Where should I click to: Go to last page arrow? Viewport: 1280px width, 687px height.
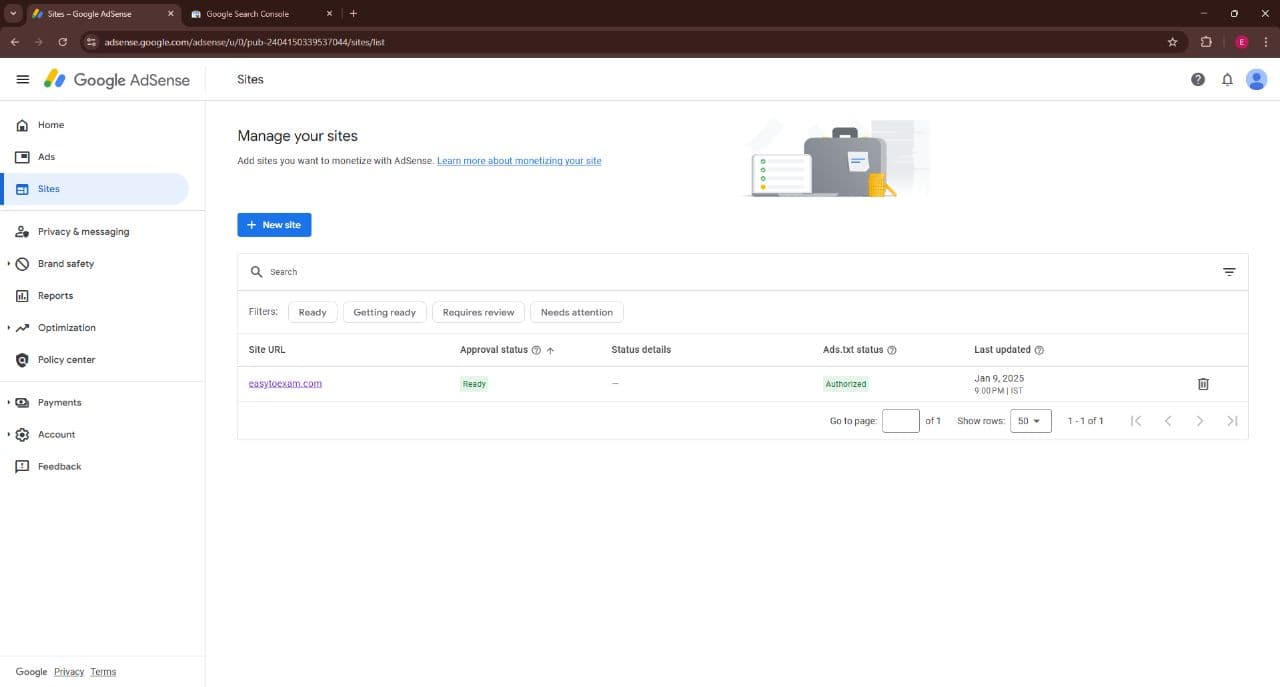coord(1232,421)
